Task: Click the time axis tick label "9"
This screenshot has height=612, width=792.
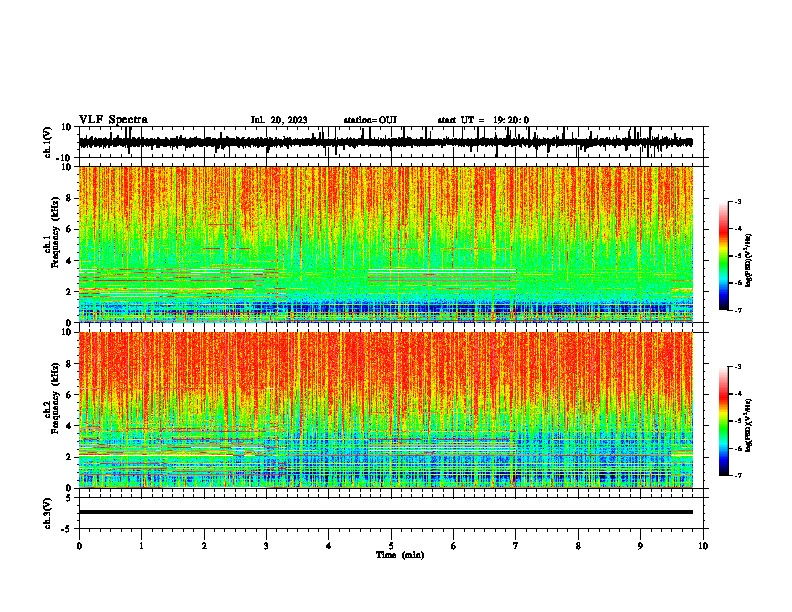Action: point(640,546)
